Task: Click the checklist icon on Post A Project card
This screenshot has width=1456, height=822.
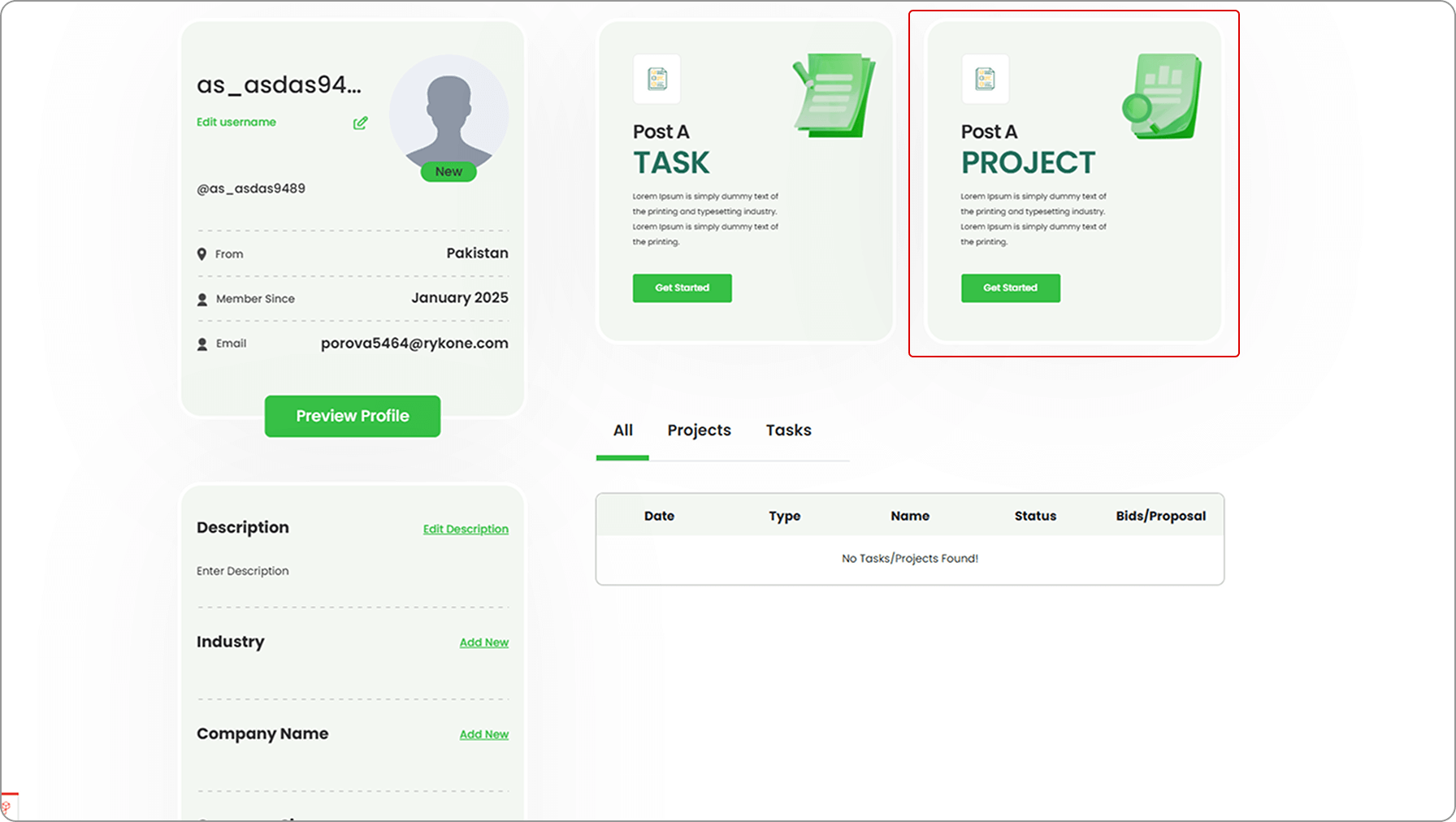Action: [985, 79]
